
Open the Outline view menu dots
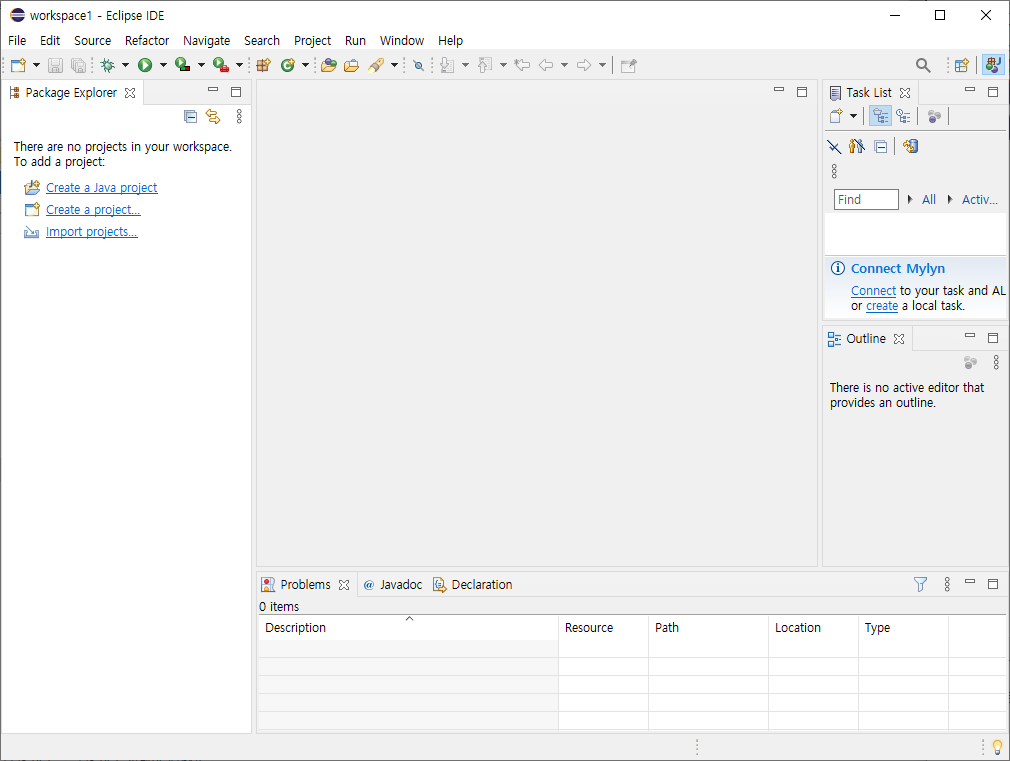click(996, 362)
